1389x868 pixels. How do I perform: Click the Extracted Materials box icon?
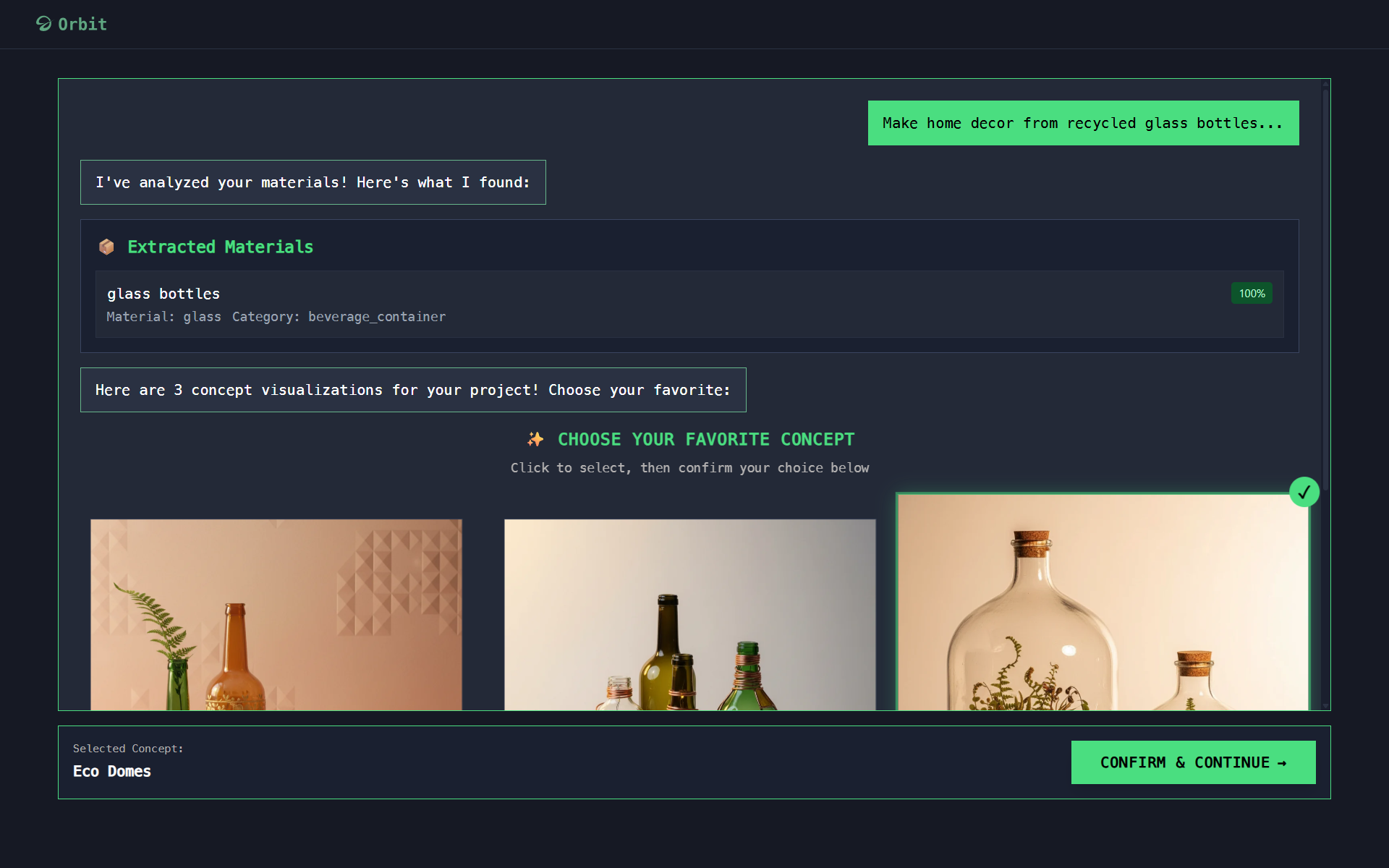(106, 247)
